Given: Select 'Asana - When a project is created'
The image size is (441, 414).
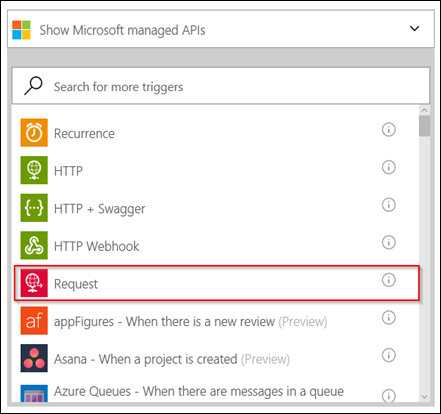Looking at the screenshot, I should 146,359.
